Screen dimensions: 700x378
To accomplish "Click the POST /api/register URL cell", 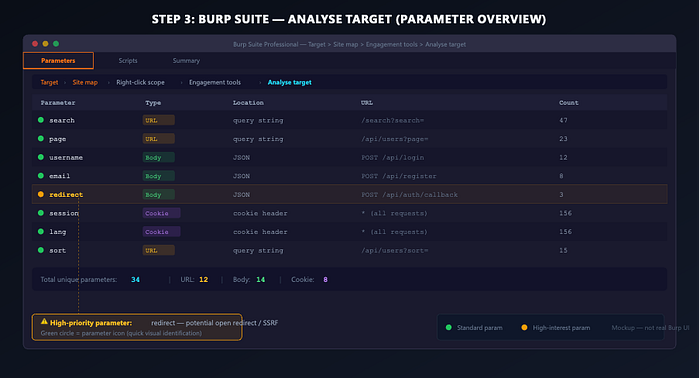I will point(399,176).
